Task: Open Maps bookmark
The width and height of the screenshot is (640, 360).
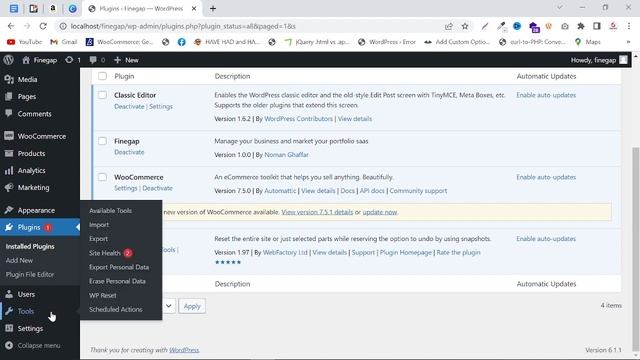Action: 588,42
